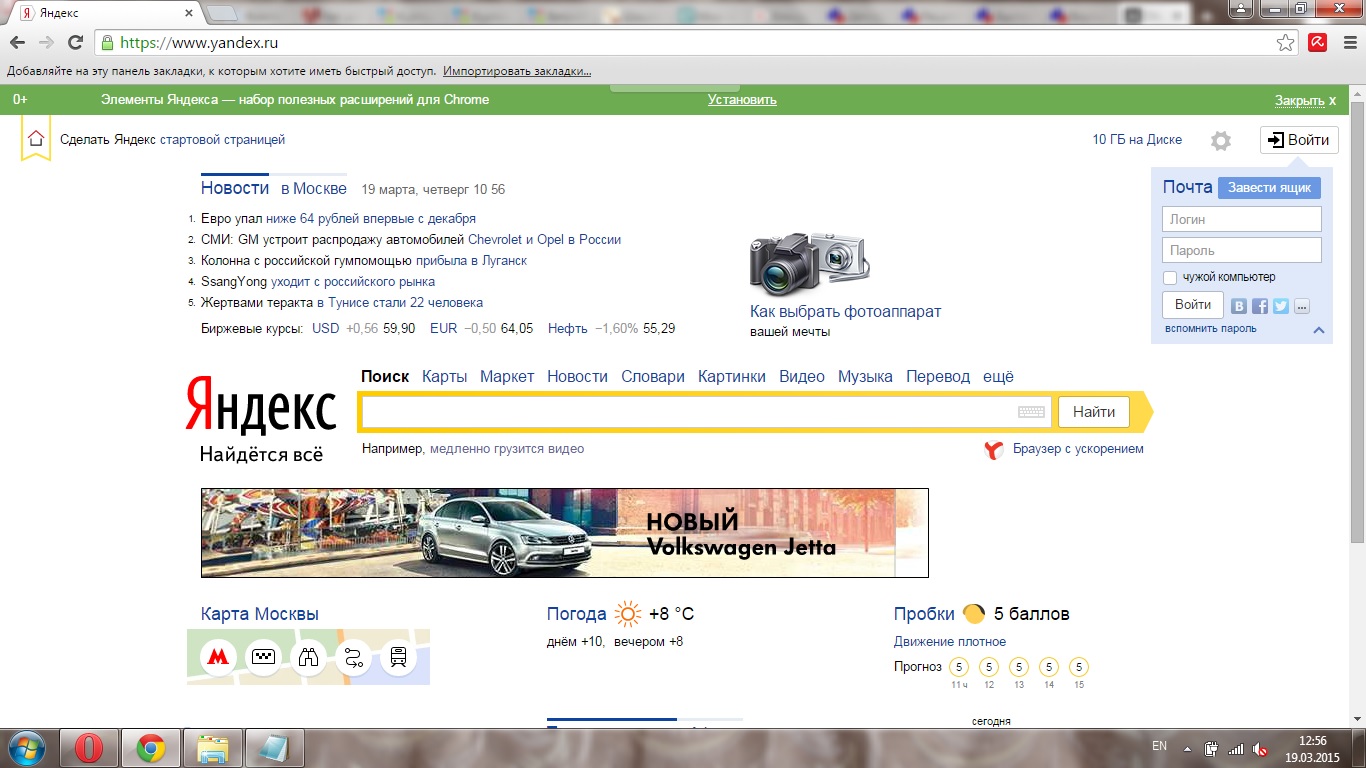Click the Yandex browser logo icon

tap(994, 450)
